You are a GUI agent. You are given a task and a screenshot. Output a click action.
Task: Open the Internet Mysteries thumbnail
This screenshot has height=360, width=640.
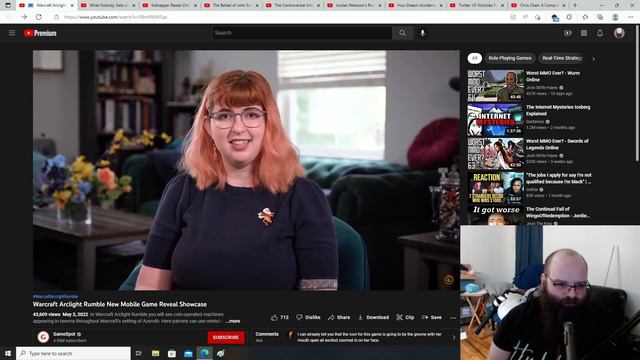(496, 120)
